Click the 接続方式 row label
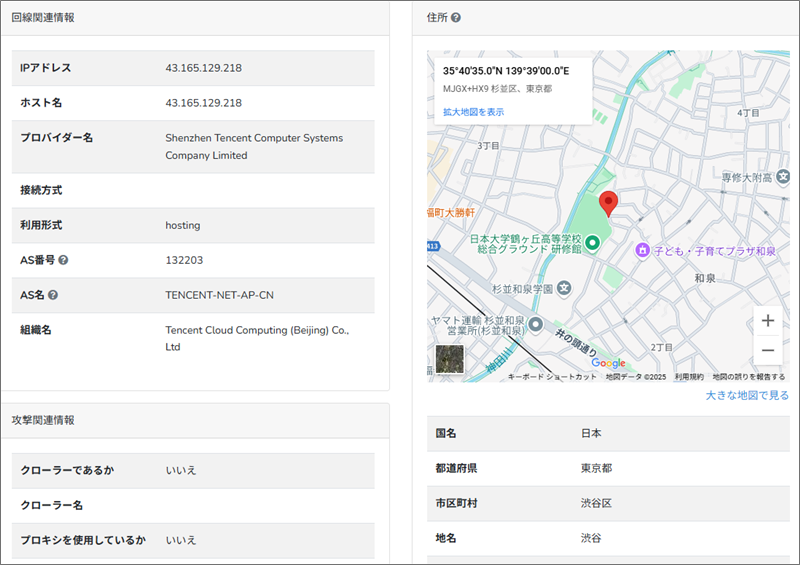 tap(41, 190)
